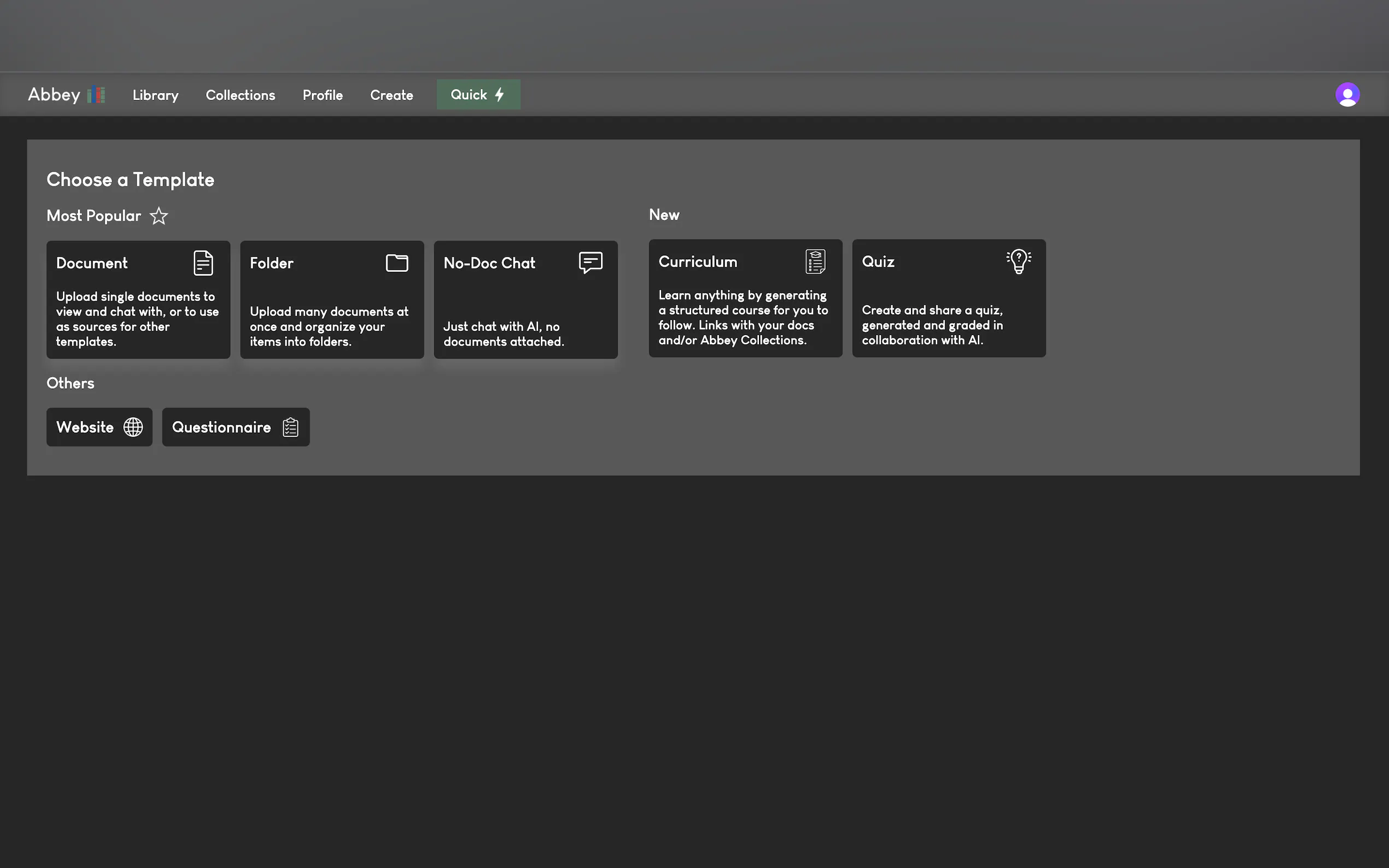Go to Collections in navigation bar

pos(240,95)
